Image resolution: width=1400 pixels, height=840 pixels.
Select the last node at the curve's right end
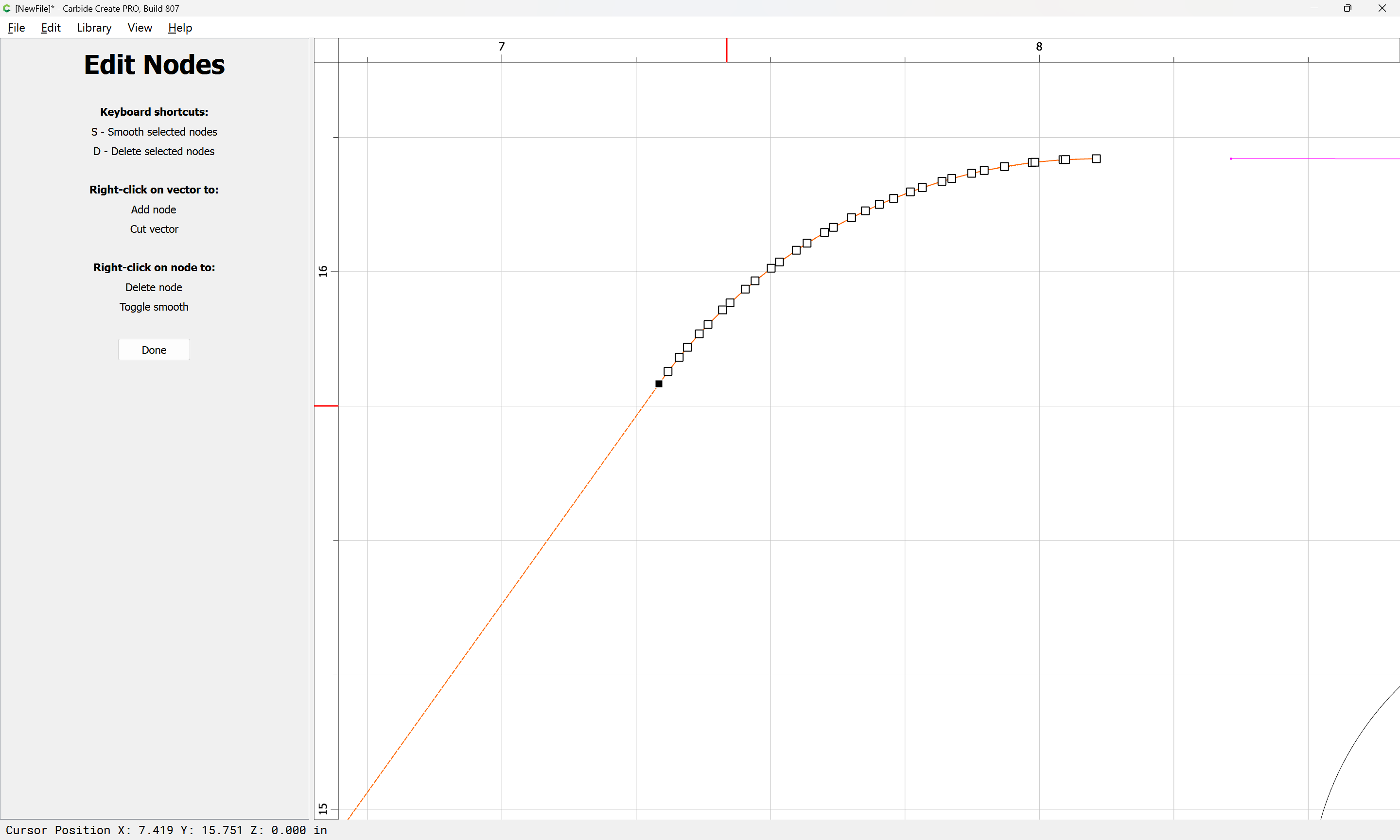pyautogui.click(x=1096, y=159)
